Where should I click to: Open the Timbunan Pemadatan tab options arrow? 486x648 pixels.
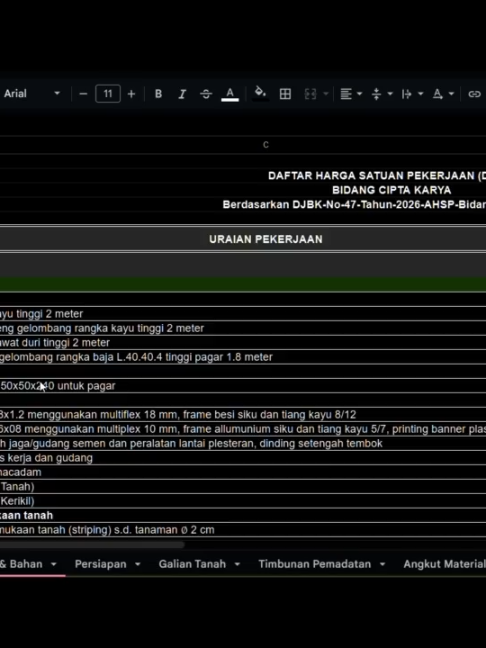tap(382, 565)
